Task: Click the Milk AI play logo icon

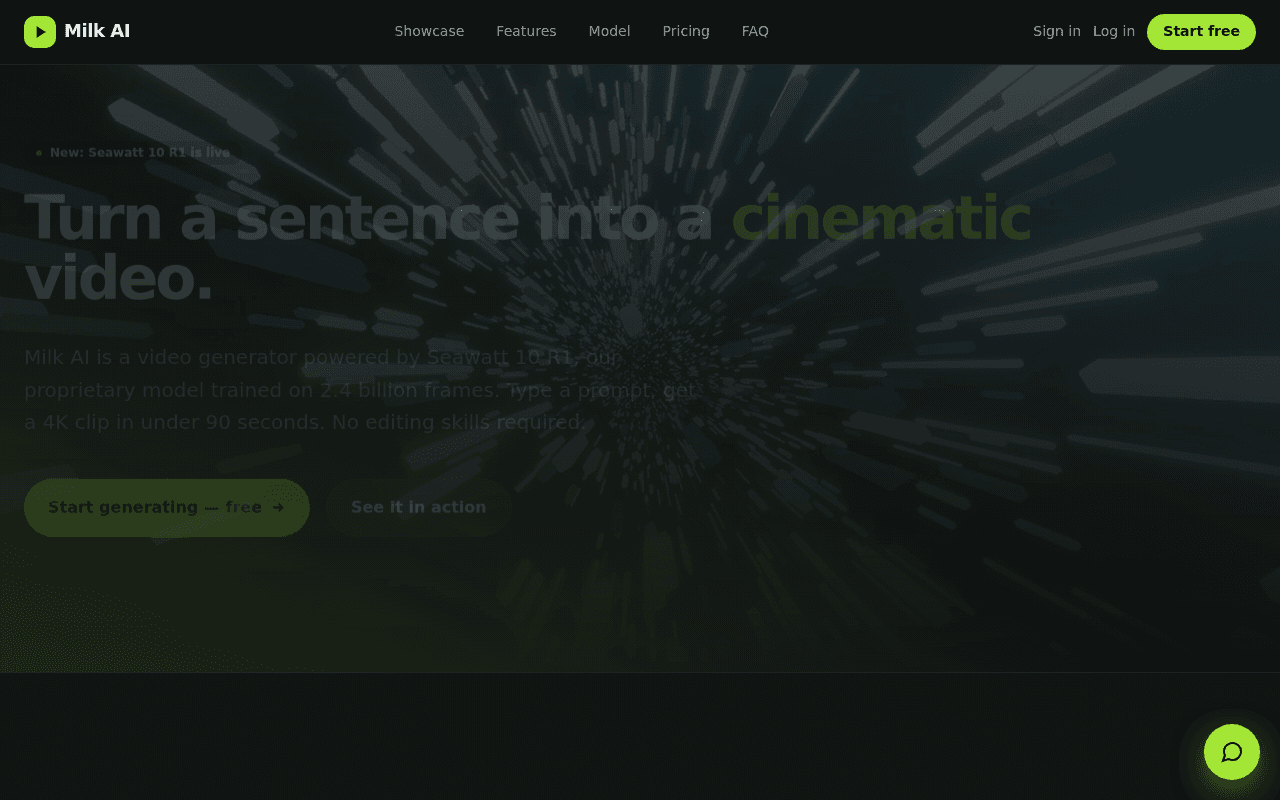Action: pos(40,32)
